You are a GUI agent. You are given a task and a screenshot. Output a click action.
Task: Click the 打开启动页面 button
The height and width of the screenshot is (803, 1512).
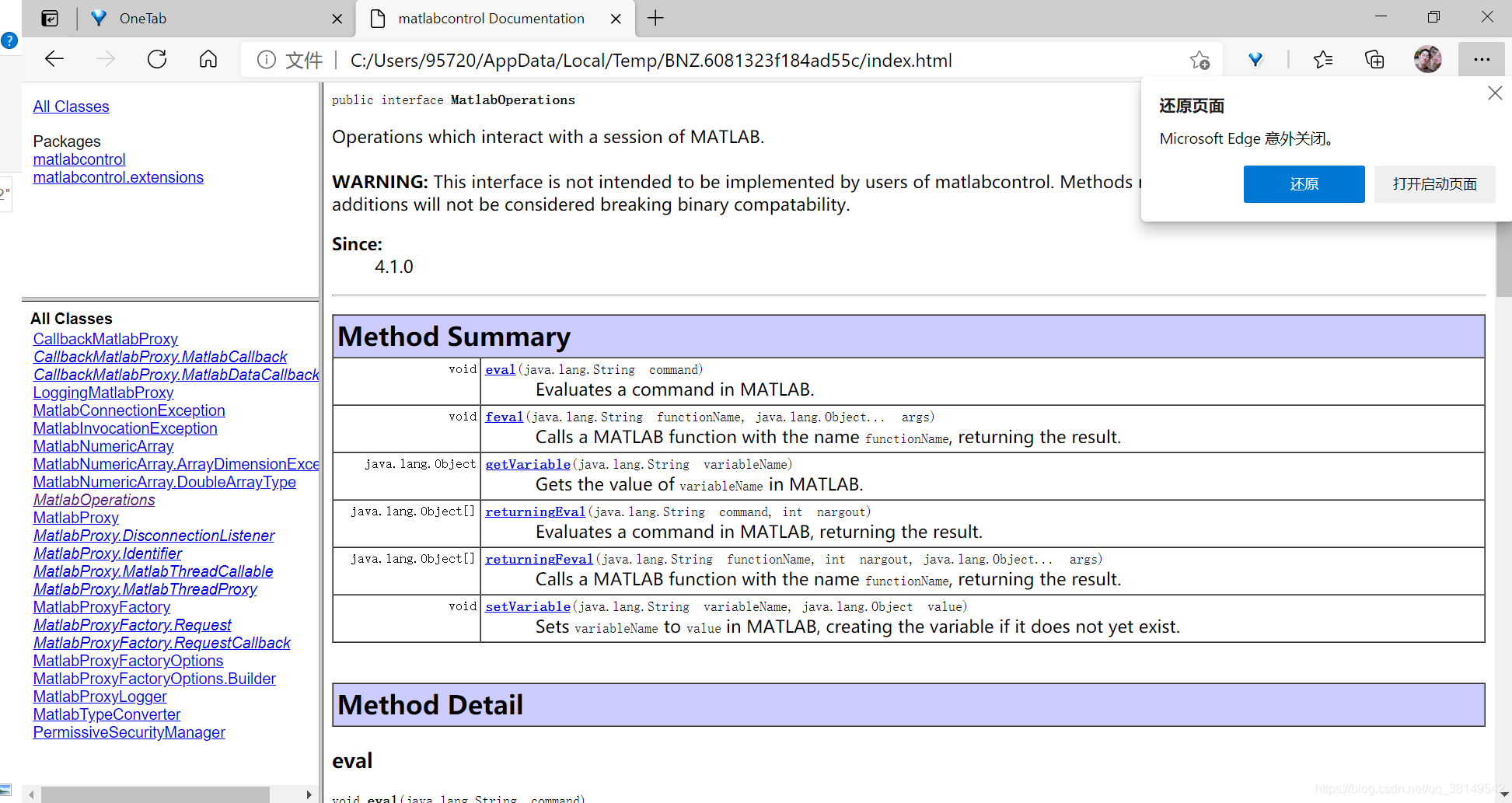tap(1434, 184)
